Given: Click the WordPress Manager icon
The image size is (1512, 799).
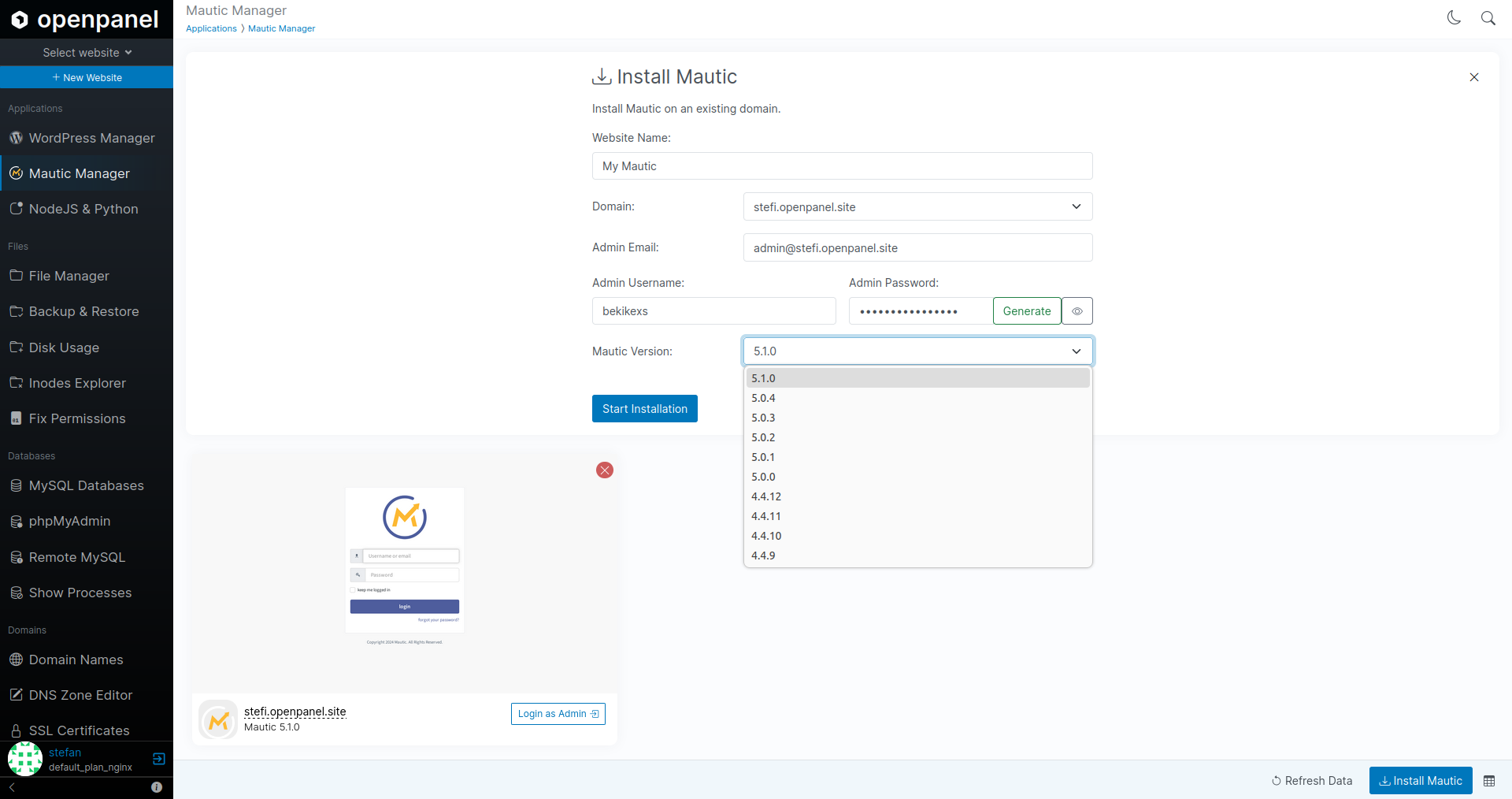Looking at the screenshot, I should coord(16,138).
